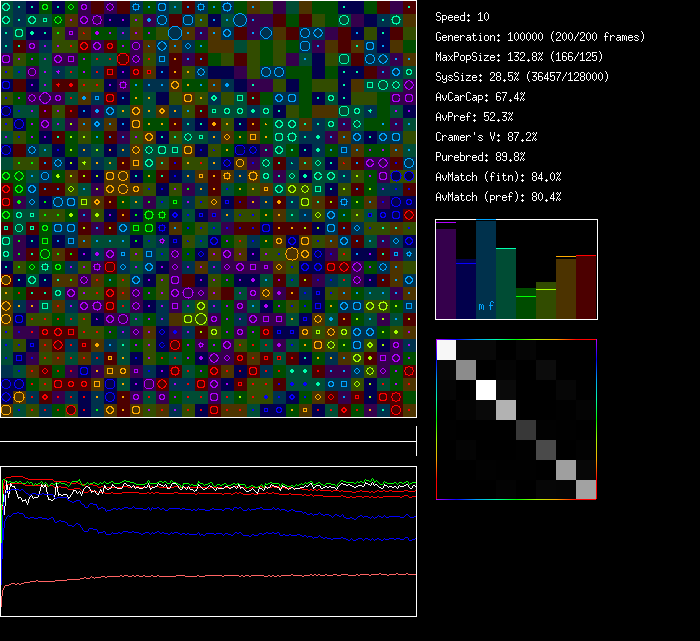Click the bright white third diagonal matrix cell
This screenshot has width=700, height=641.
487,390
